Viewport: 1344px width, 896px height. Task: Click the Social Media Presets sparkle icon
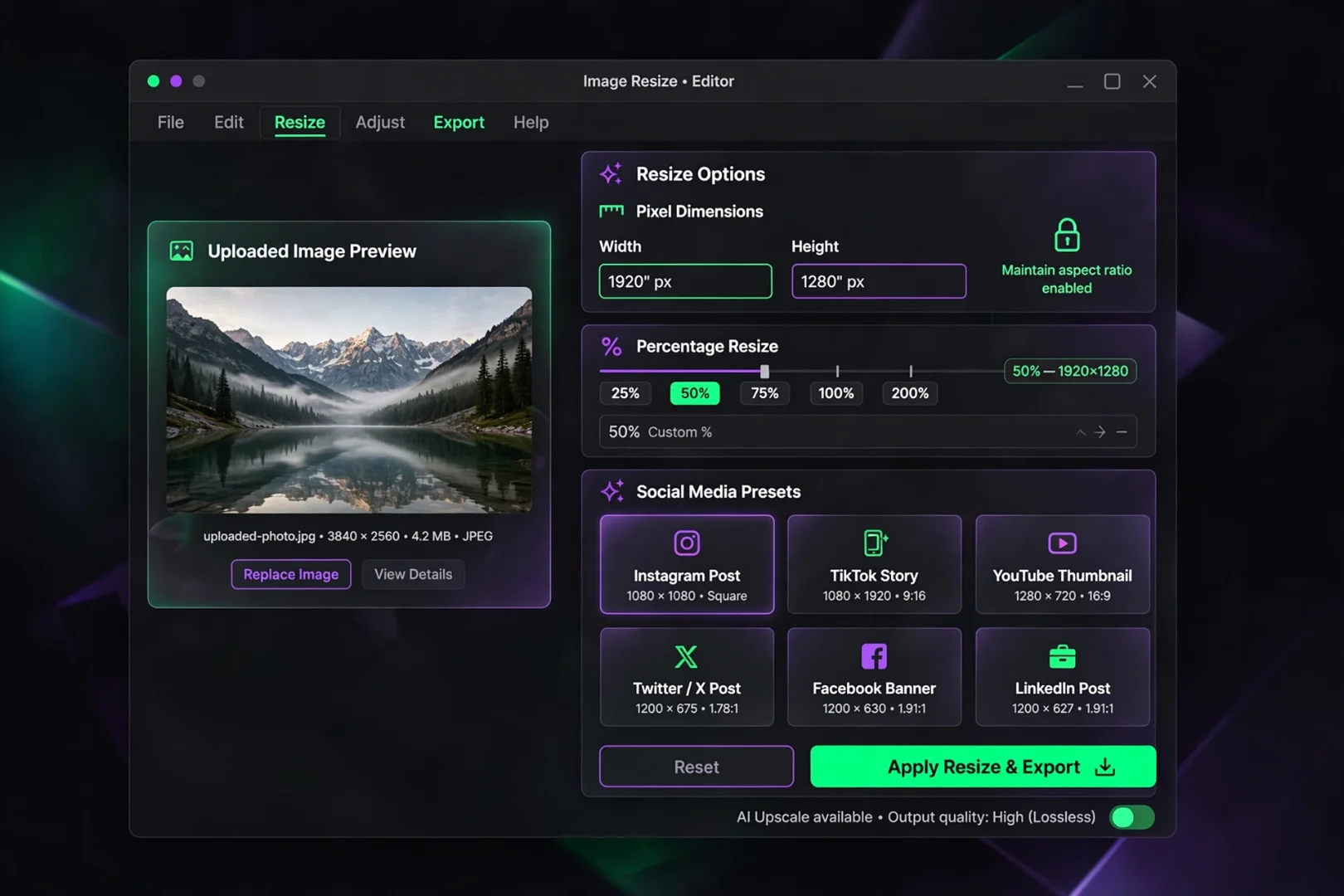[x=612, y=491]
